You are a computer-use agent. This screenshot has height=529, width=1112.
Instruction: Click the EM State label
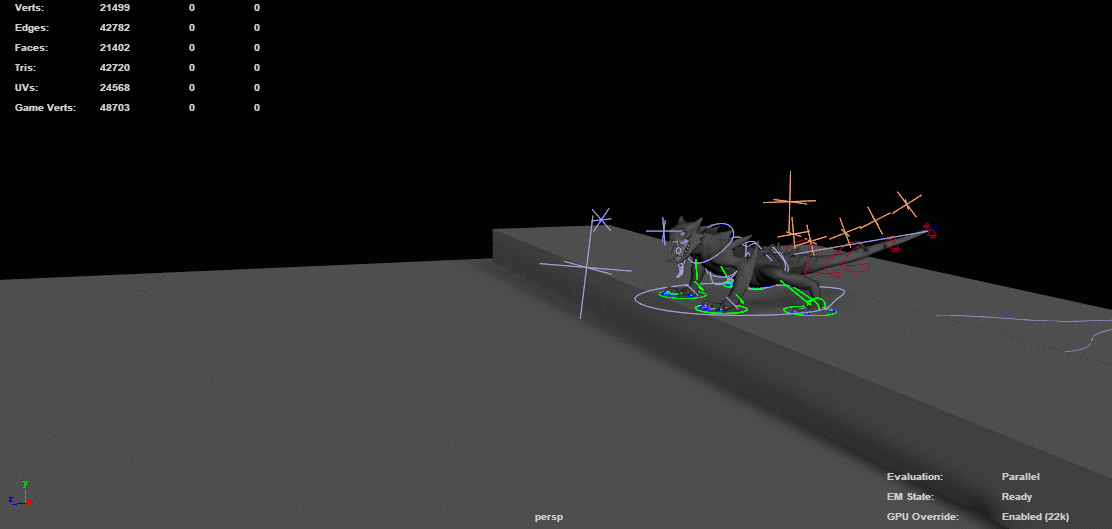click(x=911, y=497)
